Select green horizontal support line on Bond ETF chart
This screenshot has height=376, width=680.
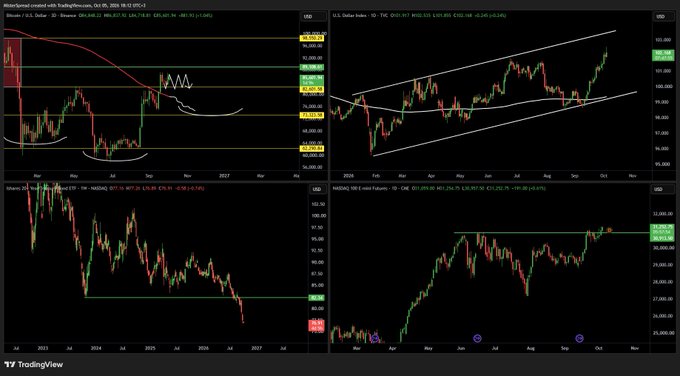(195, 298)
